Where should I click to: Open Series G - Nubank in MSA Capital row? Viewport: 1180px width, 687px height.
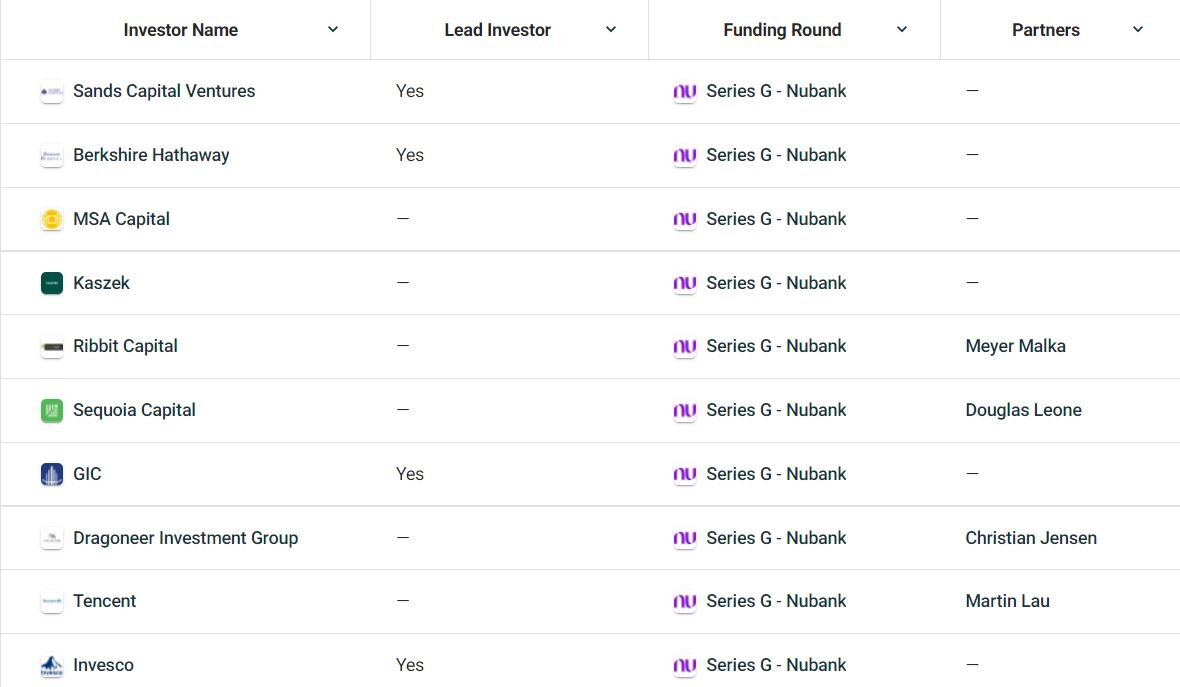pyautogui.click(x=776, y=219)
